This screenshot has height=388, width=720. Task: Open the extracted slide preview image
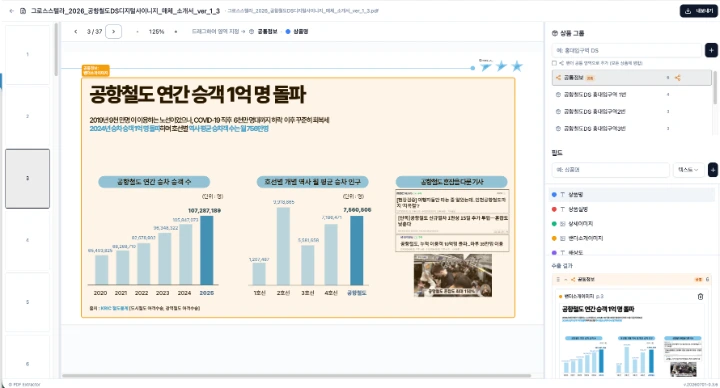tap(631, 340)
